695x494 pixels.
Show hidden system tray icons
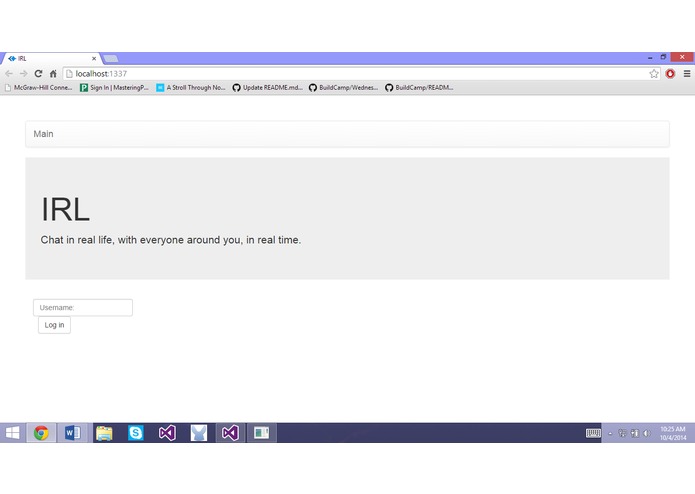tap(610, 434)
